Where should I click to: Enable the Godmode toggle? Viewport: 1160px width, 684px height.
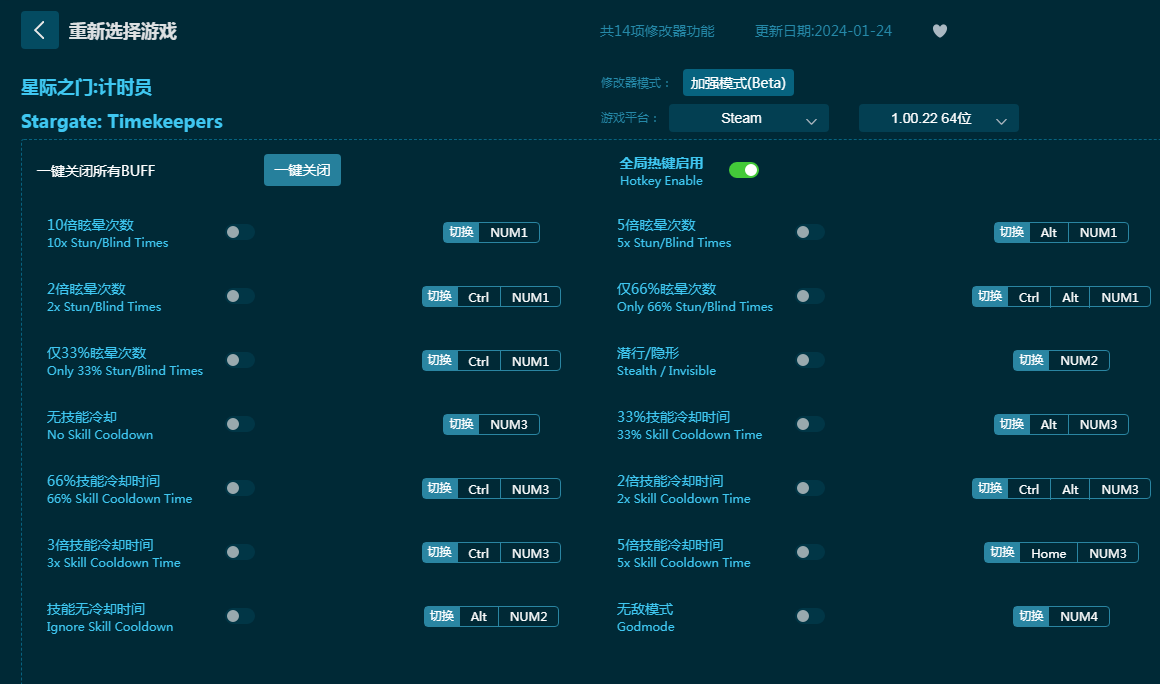click(x=809, y=616)
